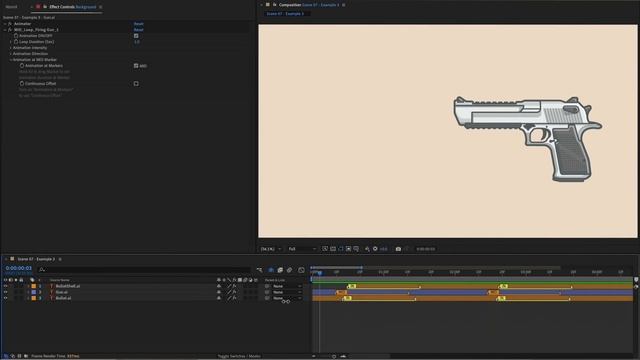Open Show Channel and color management
The width and height of the screenshot is (640, 360).
[367, 249]
